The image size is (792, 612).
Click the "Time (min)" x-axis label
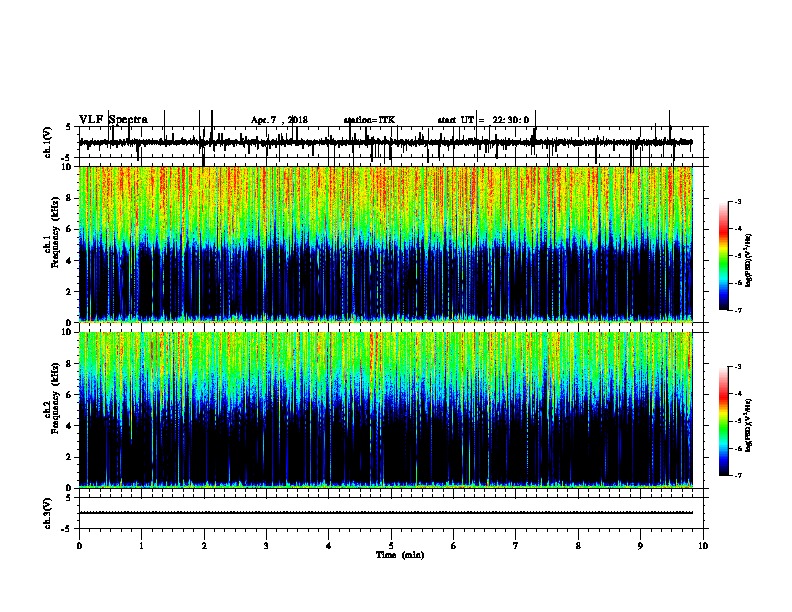(x=400, y=555)
